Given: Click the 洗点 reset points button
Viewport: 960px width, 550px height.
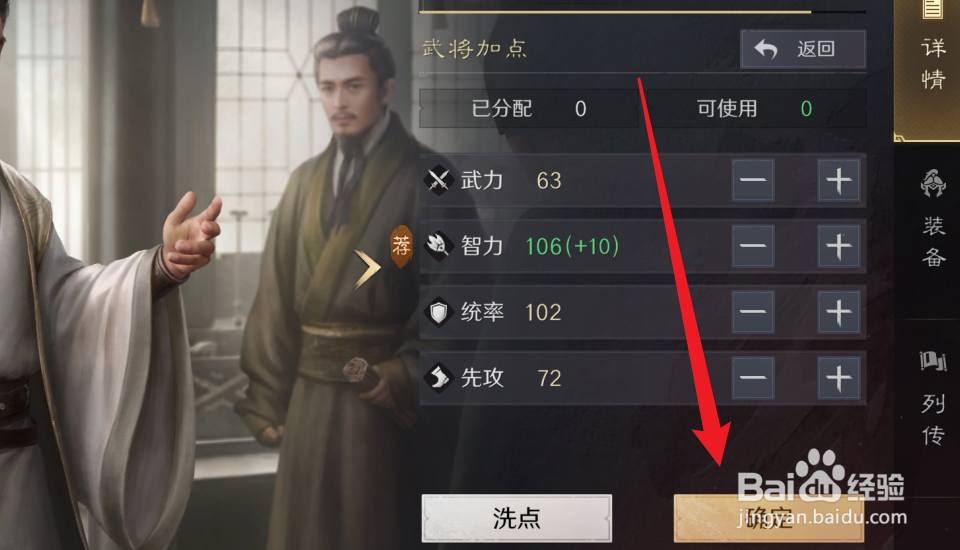Looking at the screenshot, I should (x=517, y=518).
